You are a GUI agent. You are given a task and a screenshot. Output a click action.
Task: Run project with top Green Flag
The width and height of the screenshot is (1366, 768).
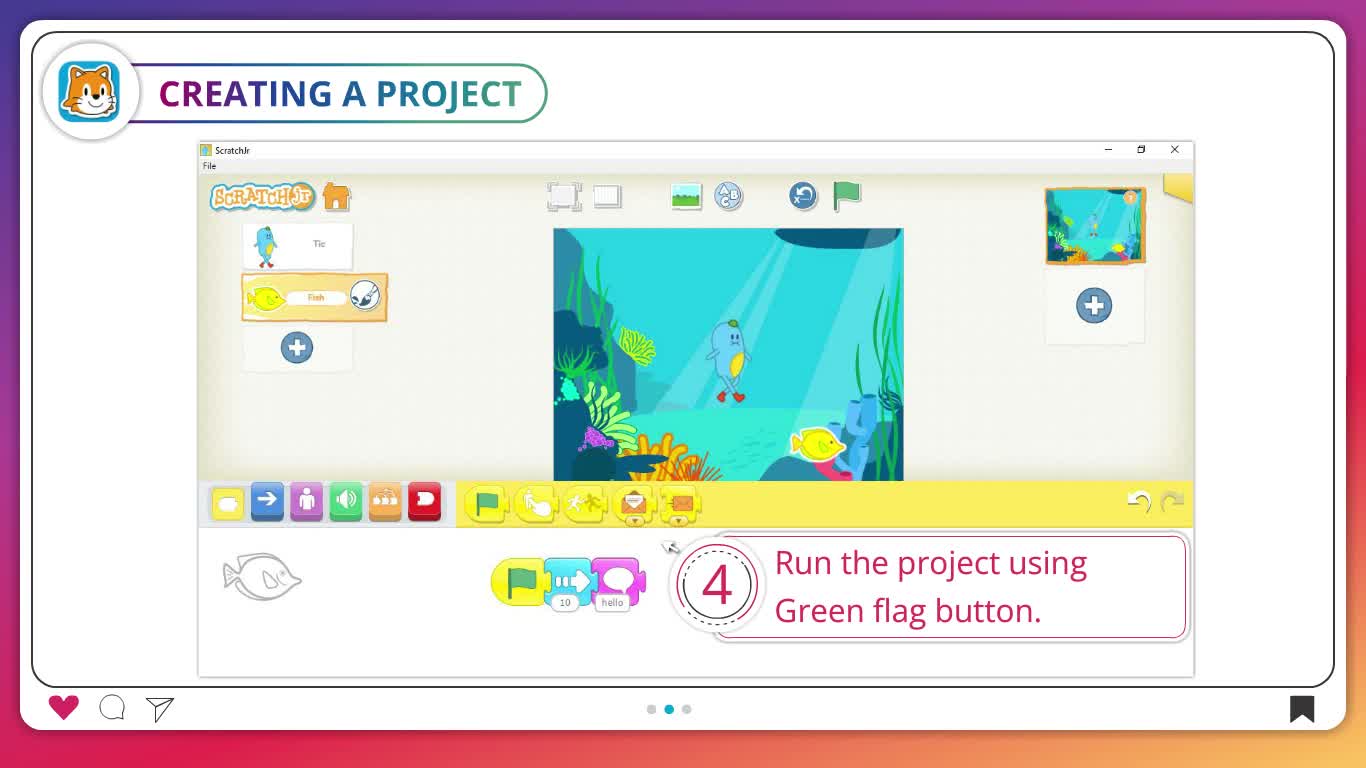(847, 195)
